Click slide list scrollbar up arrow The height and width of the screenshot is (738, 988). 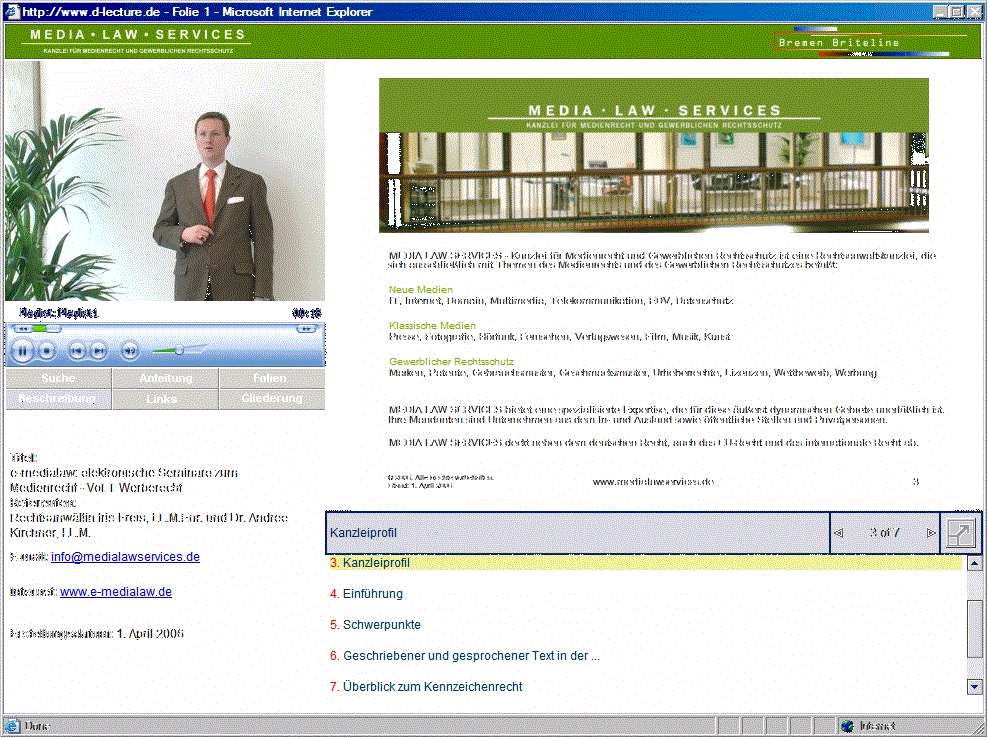point(974,563)
